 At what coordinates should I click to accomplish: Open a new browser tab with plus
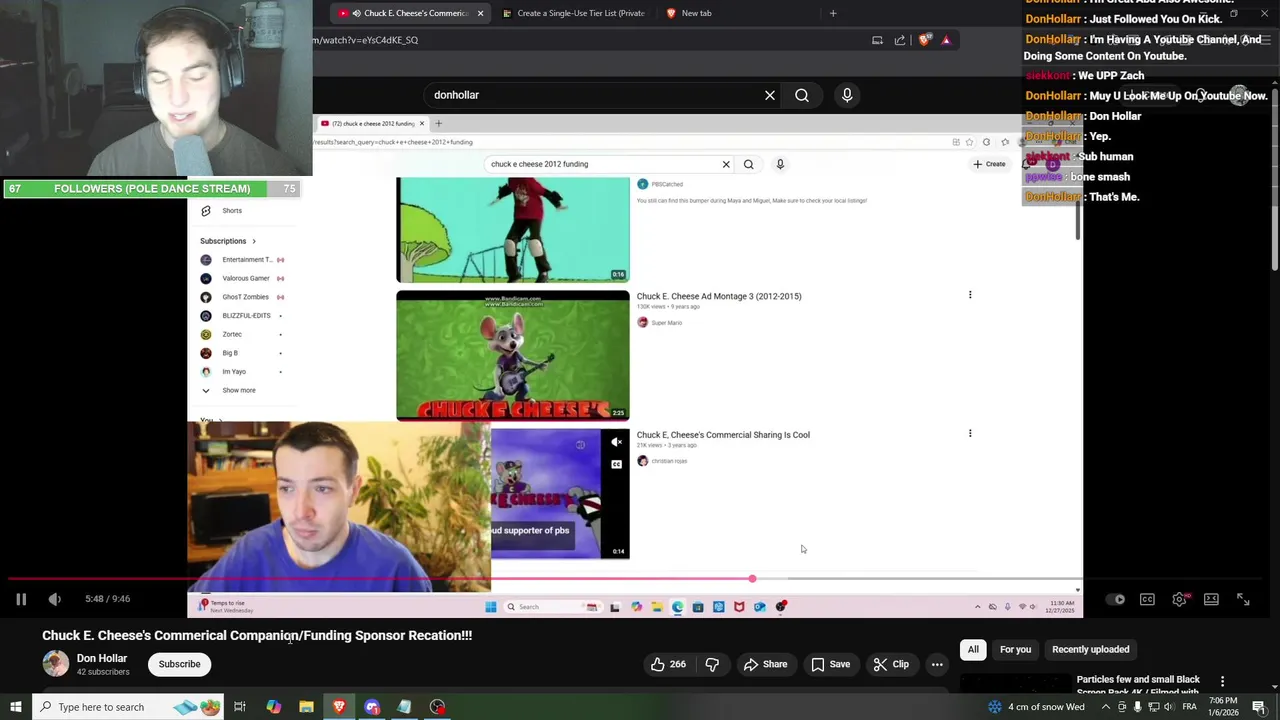click(x=833, y=13)
